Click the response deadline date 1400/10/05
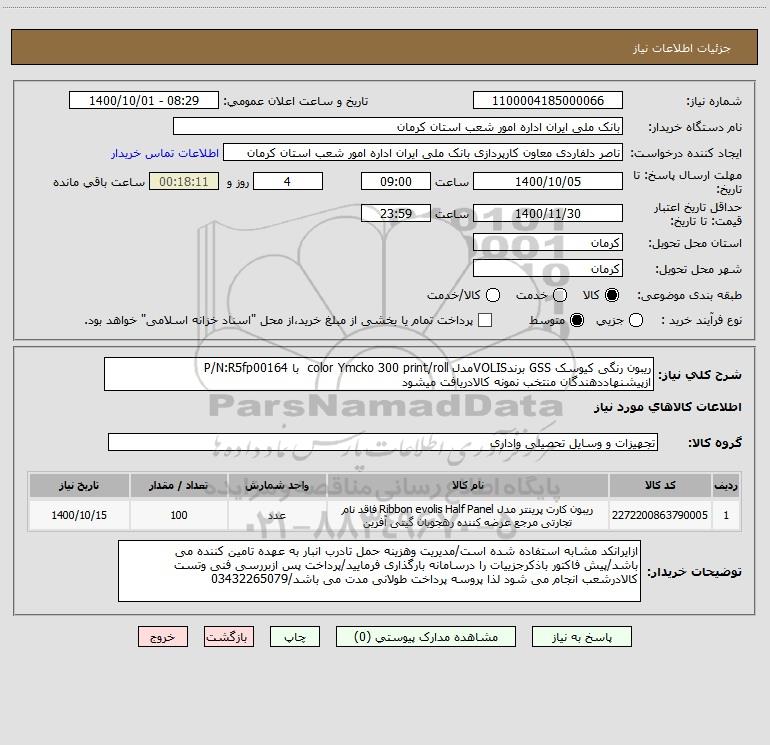The image size is (770, 745). coord(548,182)
